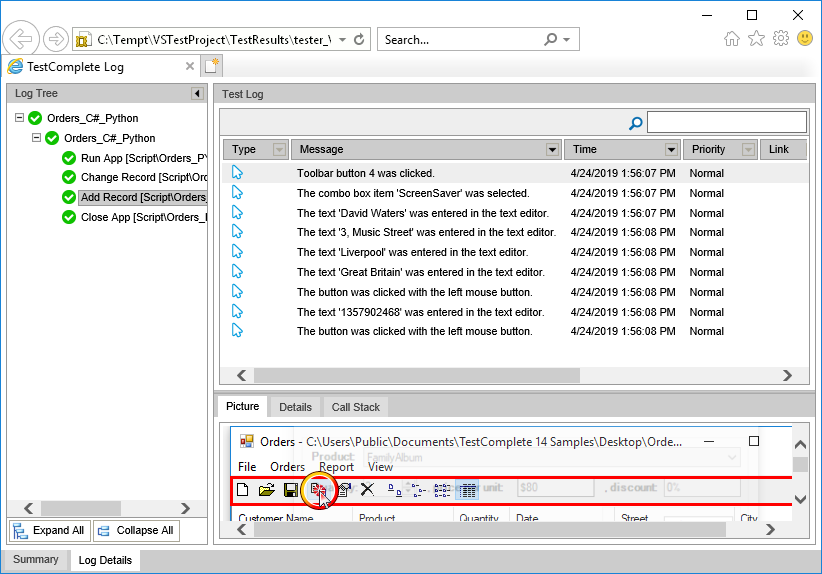Click Picture pane horizontal scroll right arrow
Screen dimensions: 822x574
pos(770,529)
